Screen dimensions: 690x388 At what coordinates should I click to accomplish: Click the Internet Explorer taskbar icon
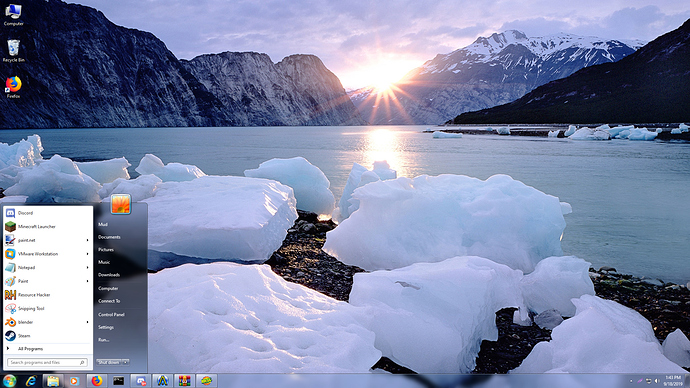pos(31,381)
